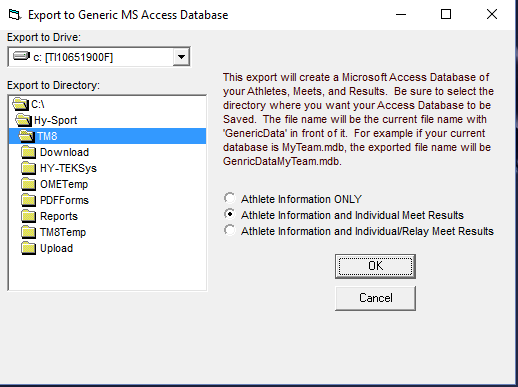Click the Download folder icon
This screenshot has height=387, width=518.
coord(28,152)
